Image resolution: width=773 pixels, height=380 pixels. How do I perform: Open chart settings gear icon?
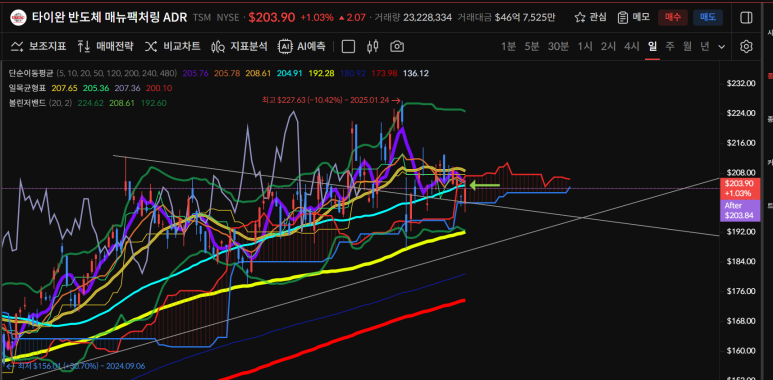tap(746, 47)
